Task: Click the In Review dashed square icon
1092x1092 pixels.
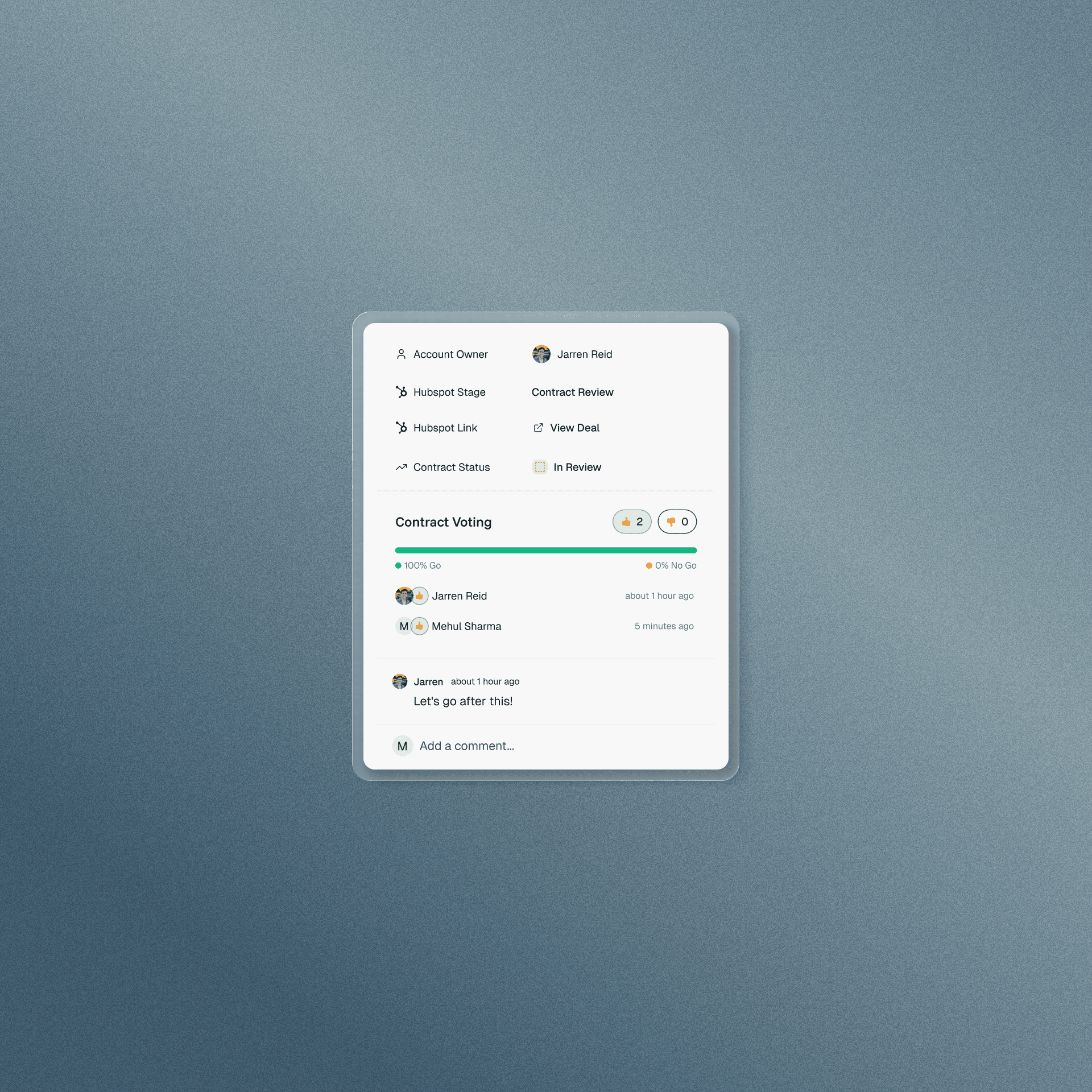Action: click(540, 467)
